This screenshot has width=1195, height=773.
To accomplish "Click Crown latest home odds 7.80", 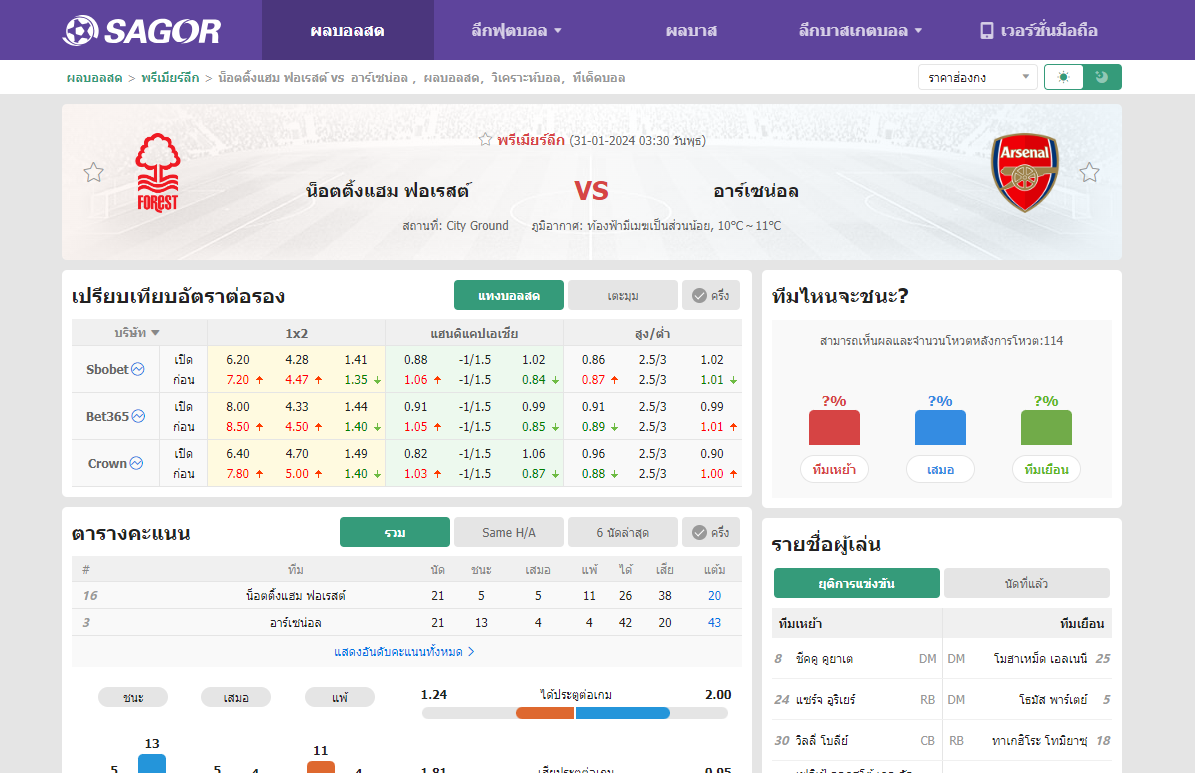I will tap(238, 473).
